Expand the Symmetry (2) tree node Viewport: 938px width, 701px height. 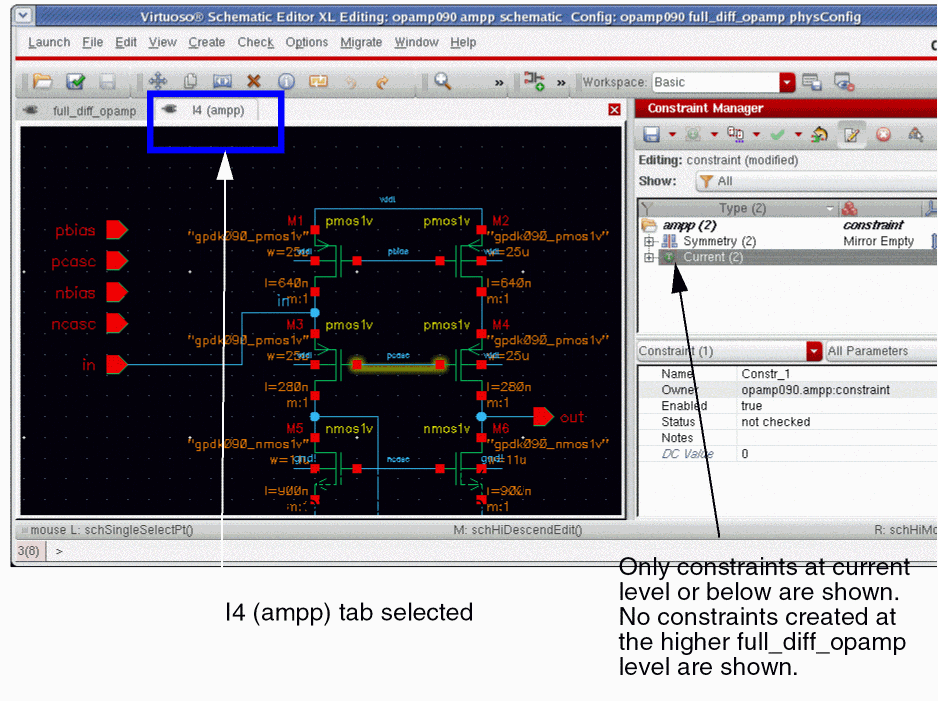point(649,242)
